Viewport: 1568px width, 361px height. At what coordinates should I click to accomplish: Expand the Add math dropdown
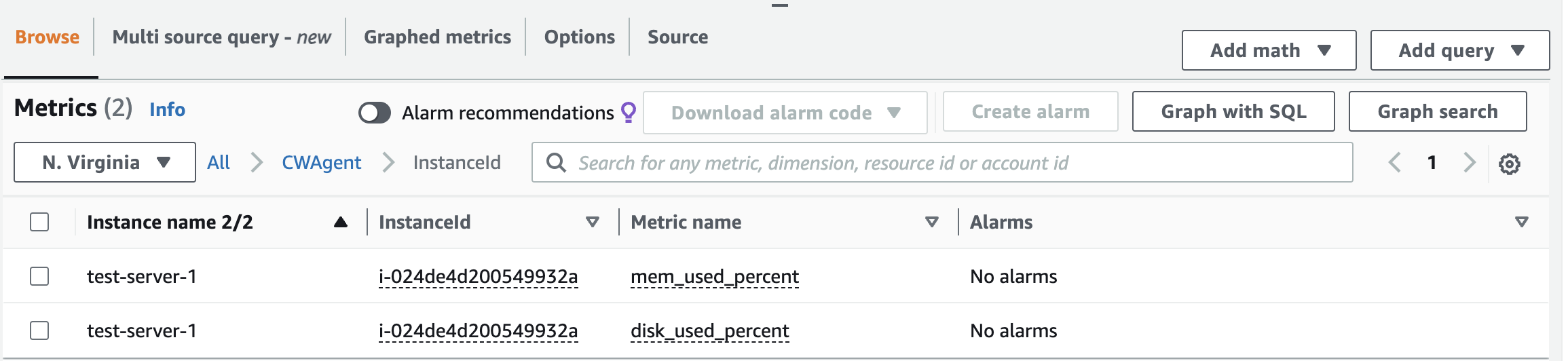(x=1269, y=50)
